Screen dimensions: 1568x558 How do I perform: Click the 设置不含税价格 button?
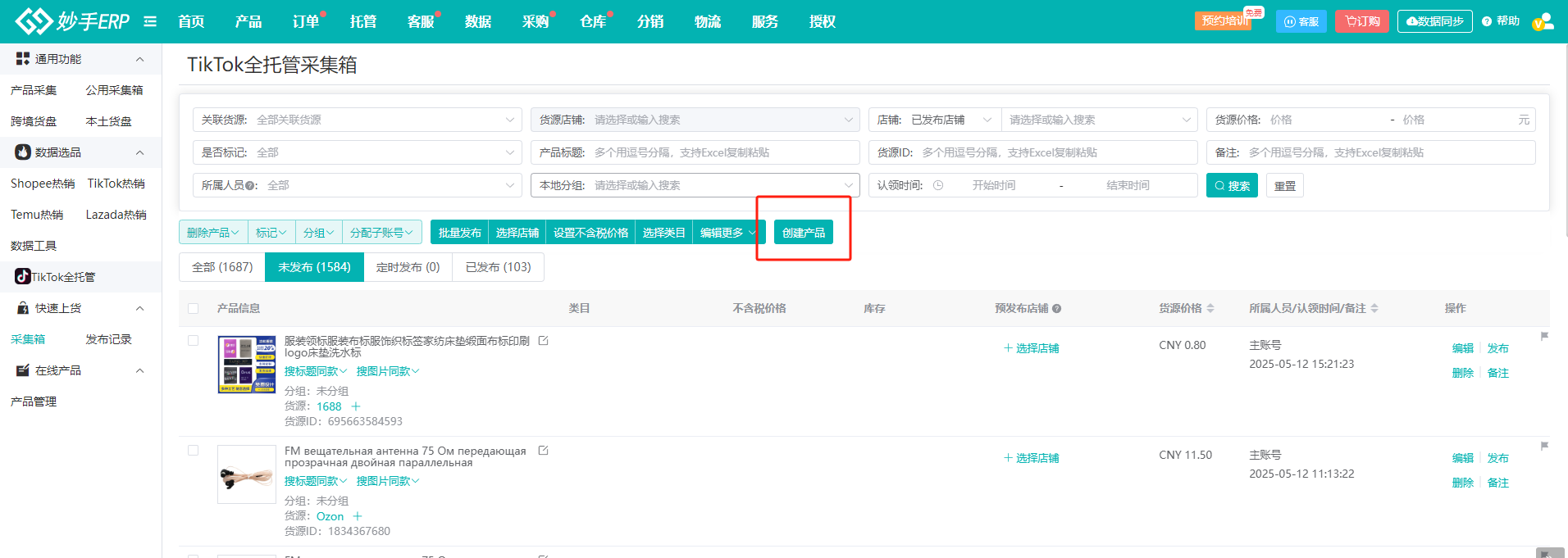pyautogui.click(x=591, y=233)
